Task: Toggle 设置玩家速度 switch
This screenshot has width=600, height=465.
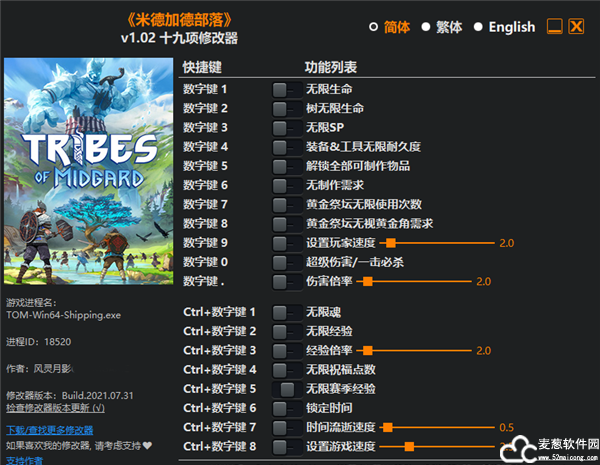Action: click(287, 243)
